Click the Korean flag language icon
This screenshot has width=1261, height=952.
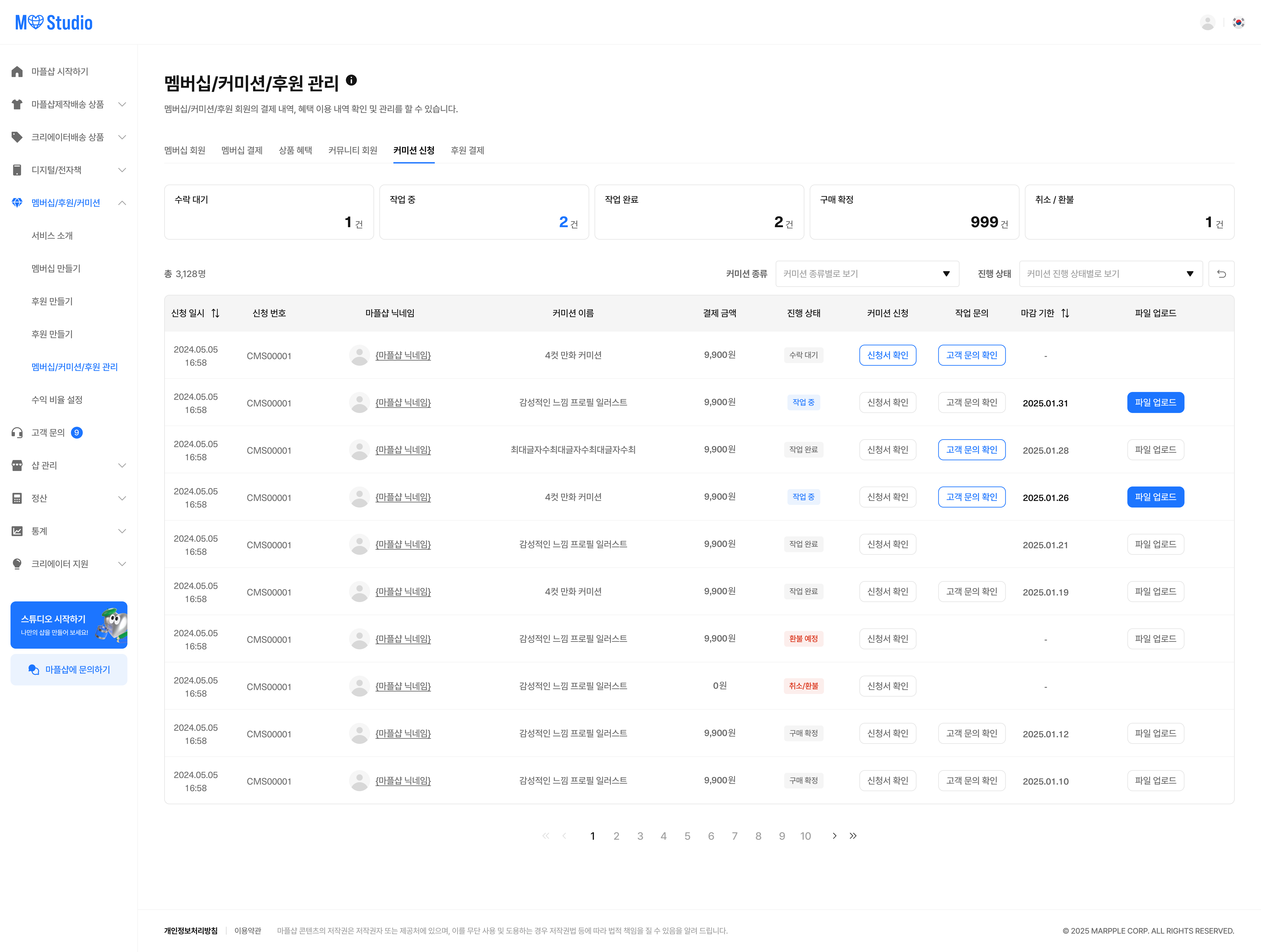pyautogui.click(x=1238, y=23)
